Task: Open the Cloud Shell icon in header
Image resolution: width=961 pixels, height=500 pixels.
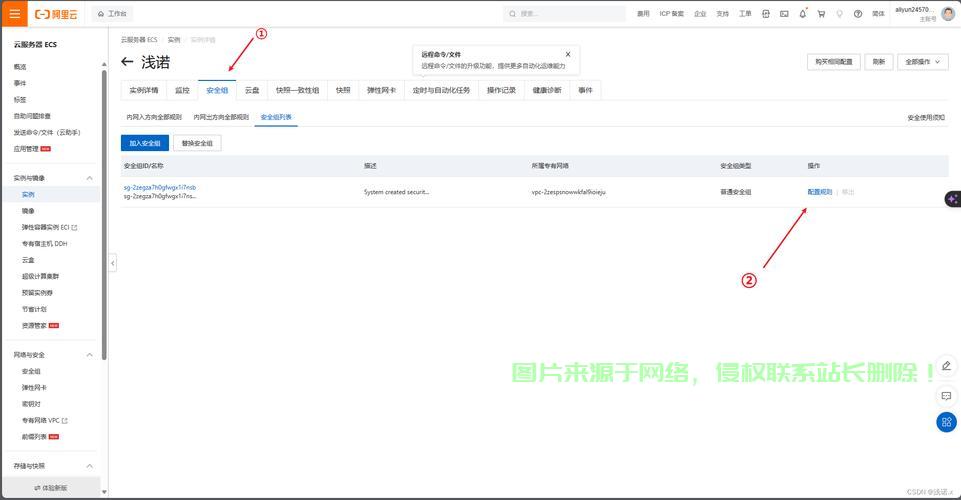Action: (x=765, y=13)
